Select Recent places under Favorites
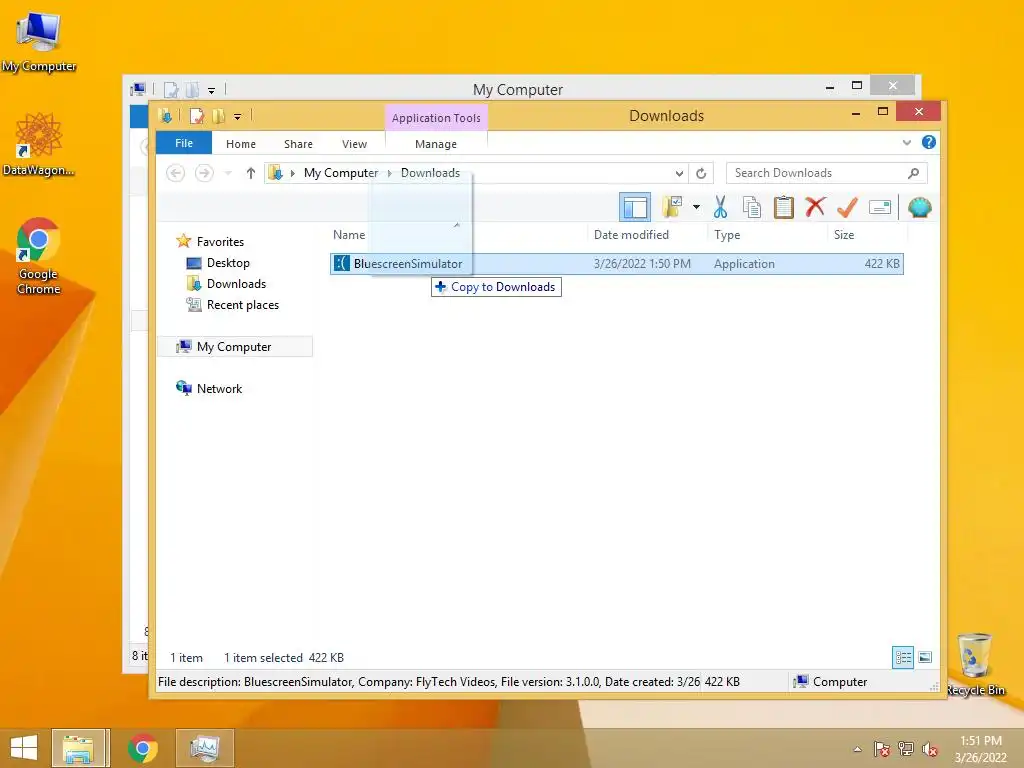Viewport: 1024px width, 768px height. tap(242, 305)
